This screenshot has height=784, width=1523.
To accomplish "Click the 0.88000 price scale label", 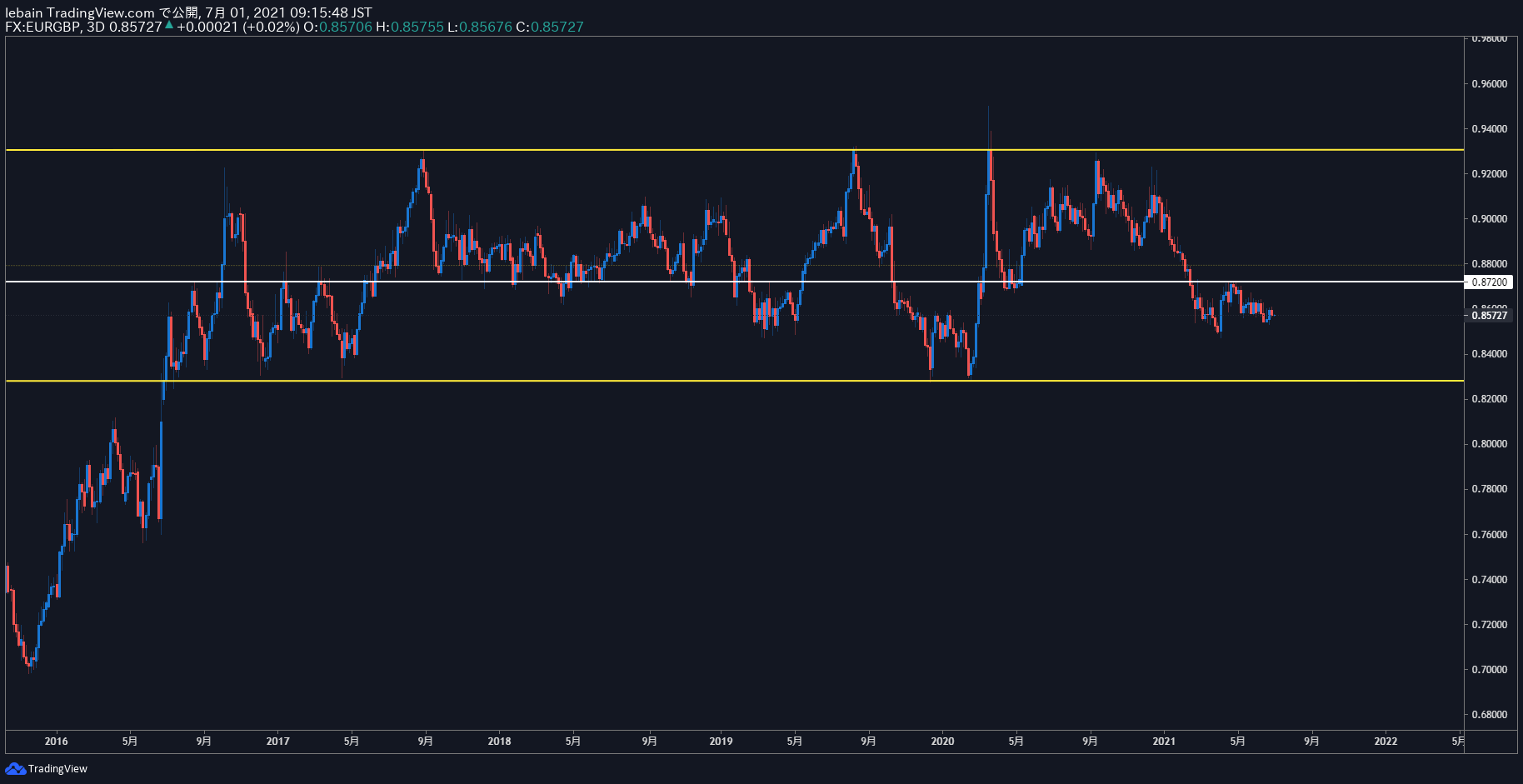I will (1489, 264).
